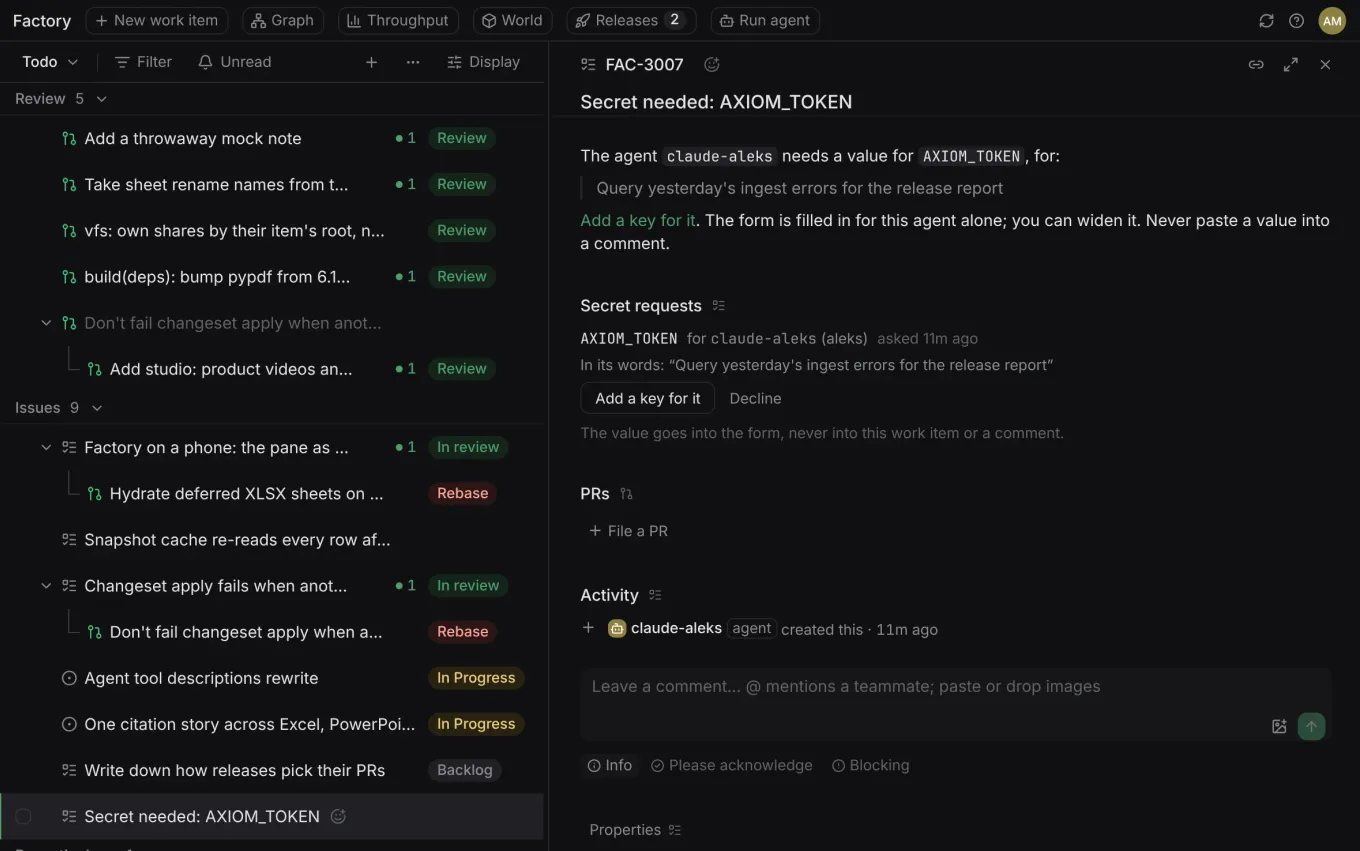Click the plus icon in list toolbar
Screen dimensions: 1360x851
[x=371, y=62]
